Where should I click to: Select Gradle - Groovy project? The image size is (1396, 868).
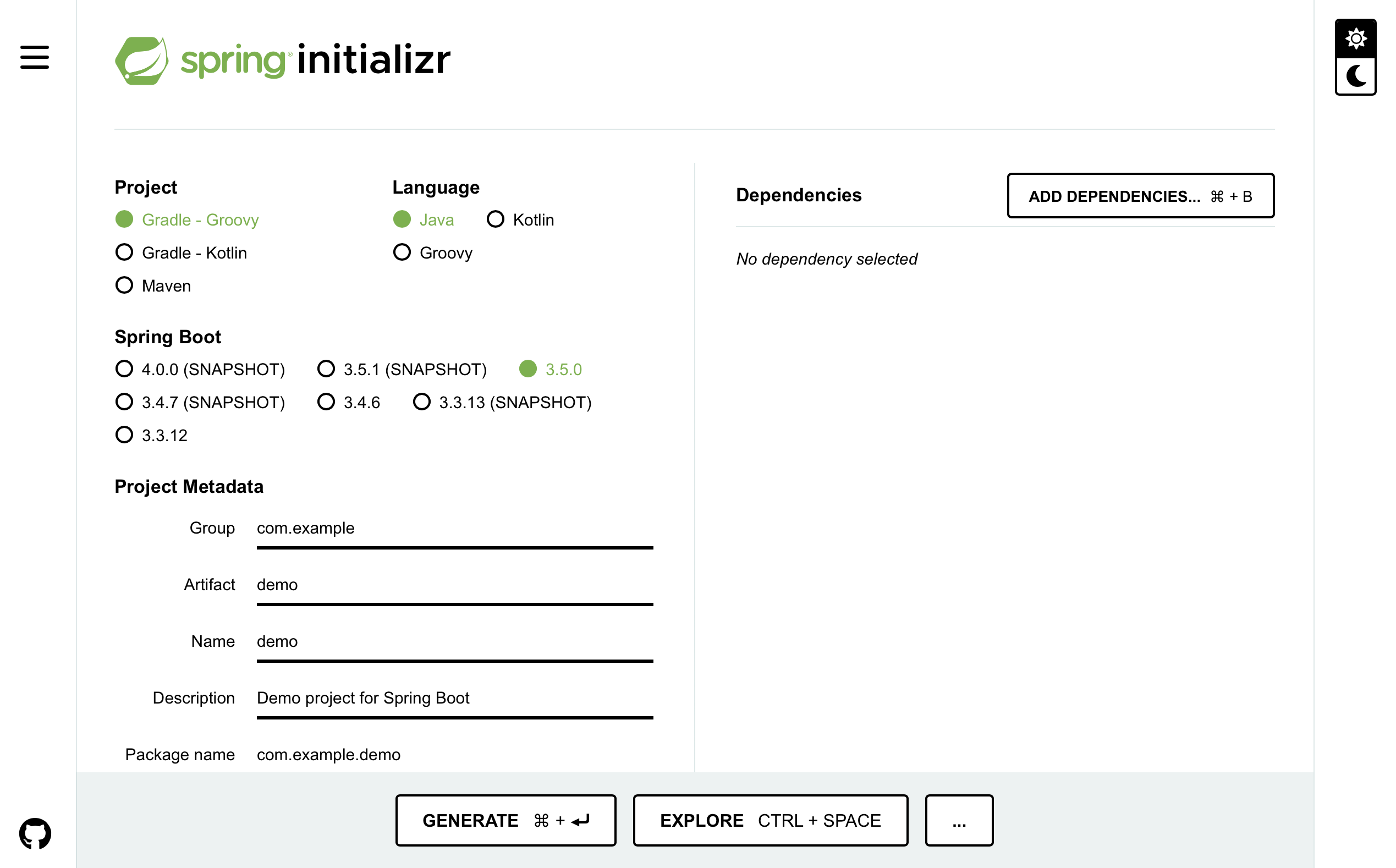(187, 220)
